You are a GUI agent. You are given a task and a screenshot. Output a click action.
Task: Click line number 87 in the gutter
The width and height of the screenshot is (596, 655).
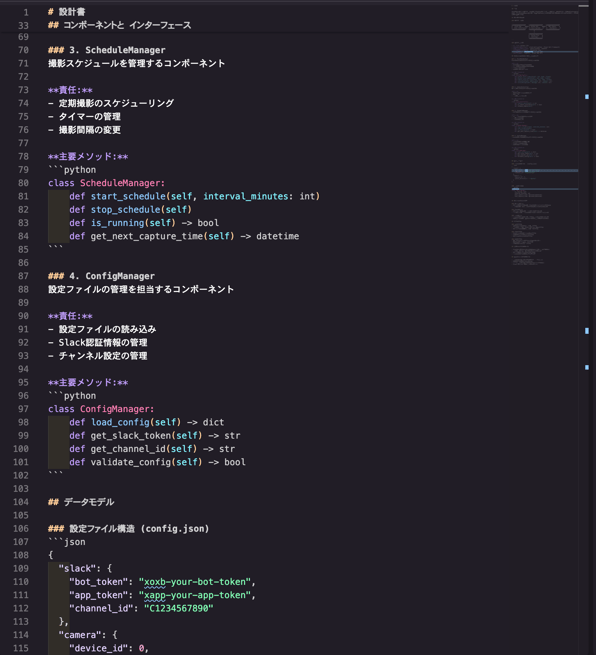[23, 276]
